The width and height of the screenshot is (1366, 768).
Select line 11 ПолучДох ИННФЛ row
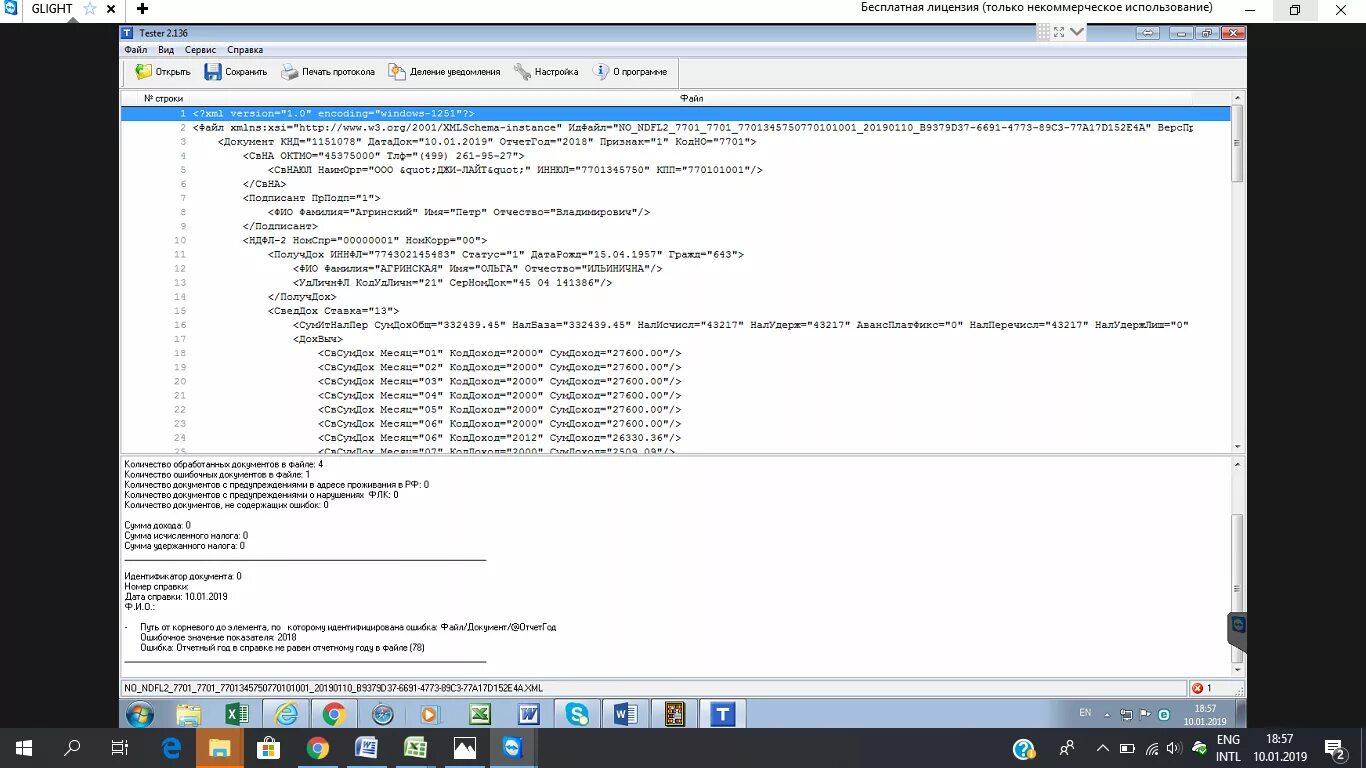tap(676, 254)
